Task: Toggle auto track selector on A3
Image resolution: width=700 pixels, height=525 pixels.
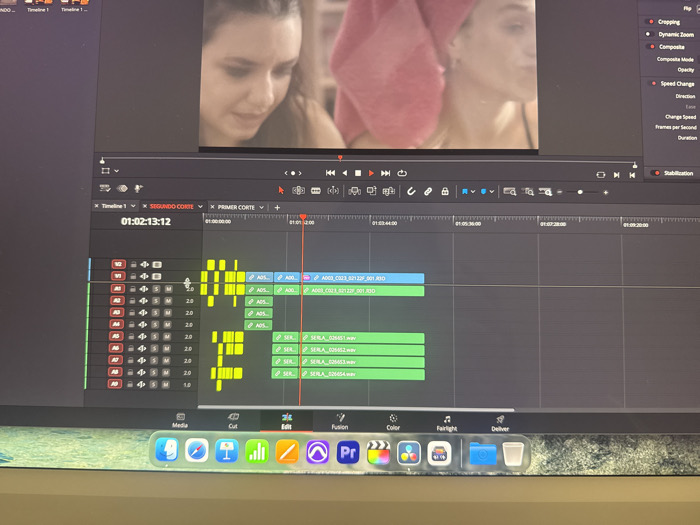Action: coord(143,312)
